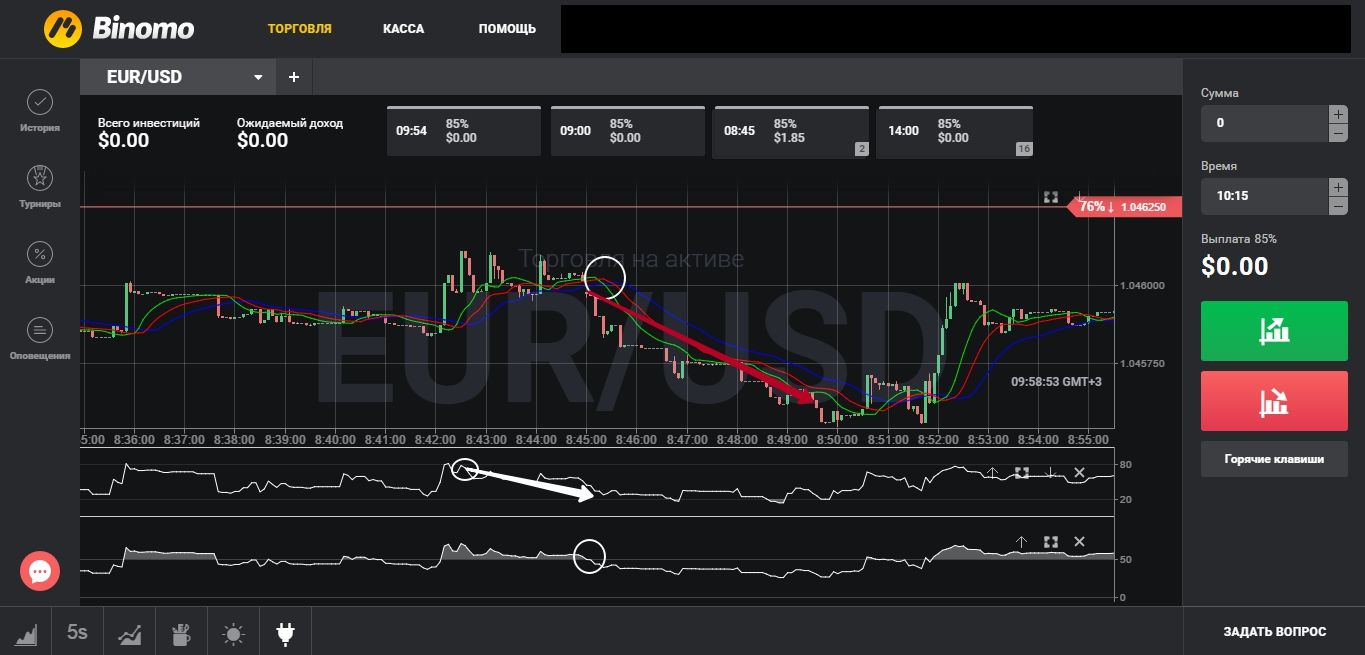Select the 09:54 expiration card
The image size is (1365, 655).
[x=464, y=131]
